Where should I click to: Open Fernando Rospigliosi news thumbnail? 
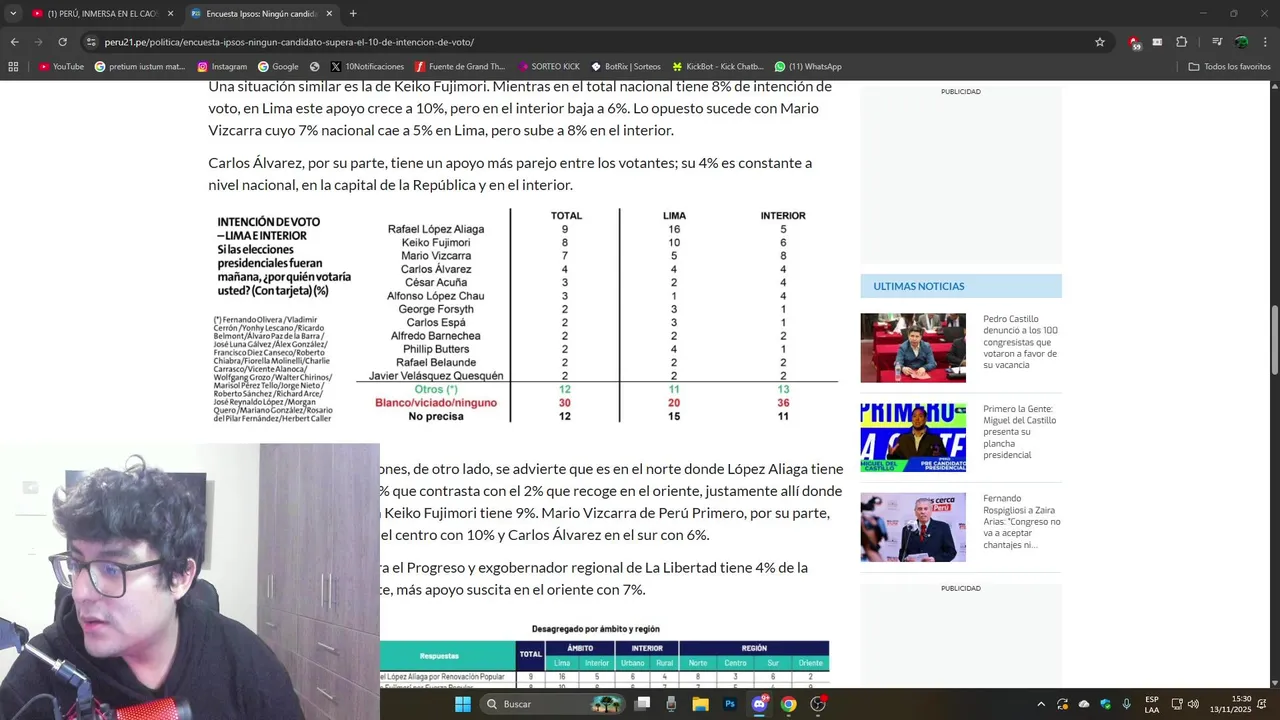[x=913, y=527]
